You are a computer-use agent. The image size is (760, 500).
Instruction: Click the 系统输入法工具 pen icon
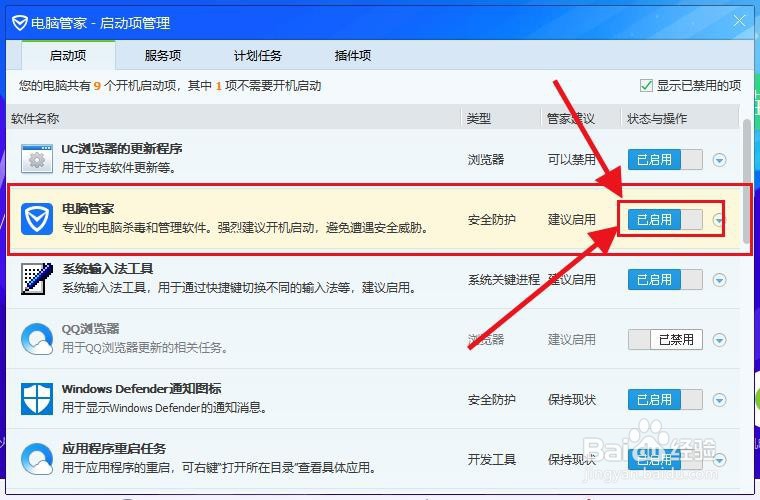point(37,279)
